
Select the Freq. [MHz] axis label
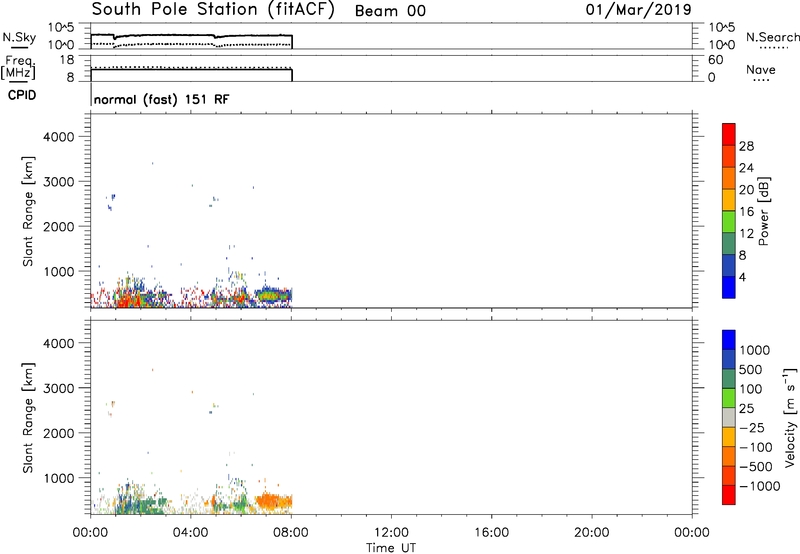pos(19,68)
